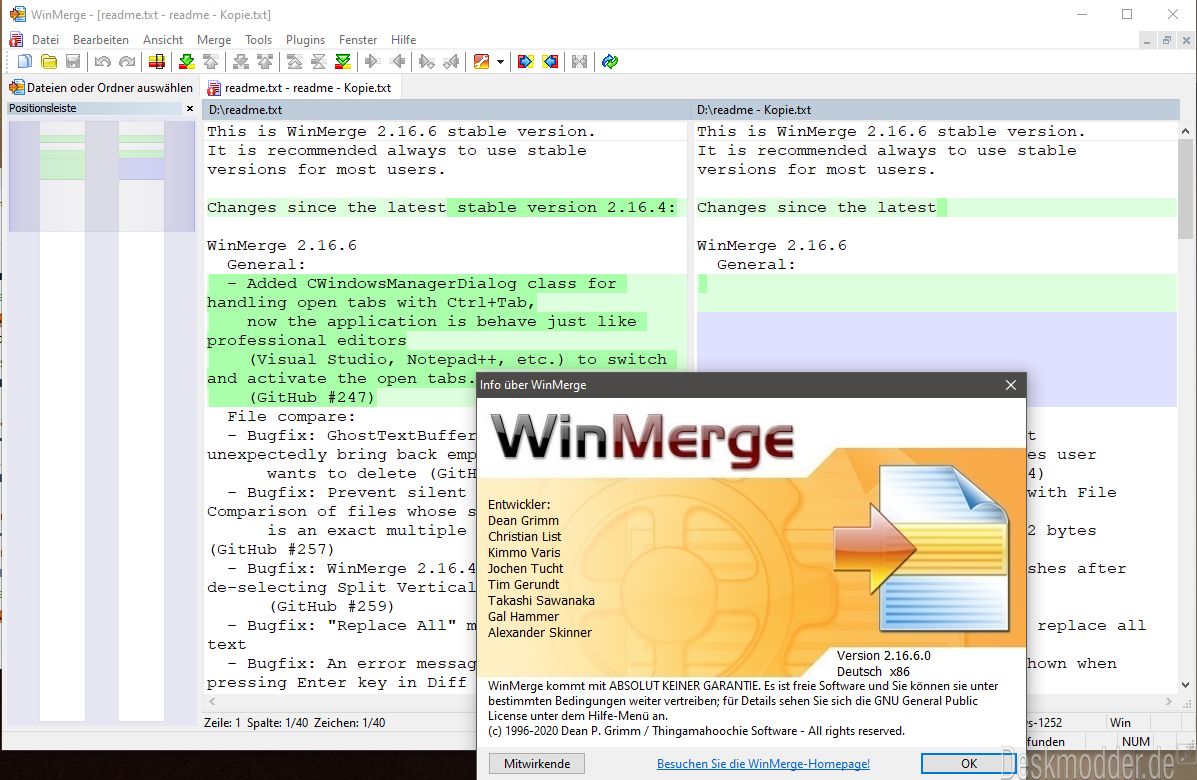Copy all differences to the right
The image size is (1197, 780).
[x=525, y=62]
